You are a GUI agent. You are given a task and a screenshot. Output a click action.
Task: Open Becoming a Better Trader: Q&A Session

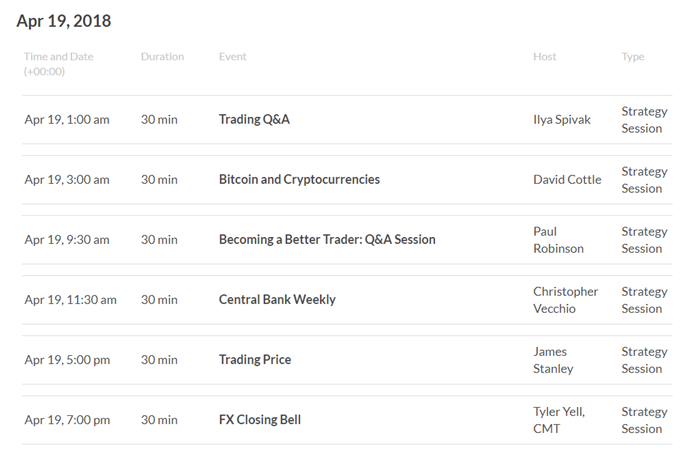(x=327, y=239)
